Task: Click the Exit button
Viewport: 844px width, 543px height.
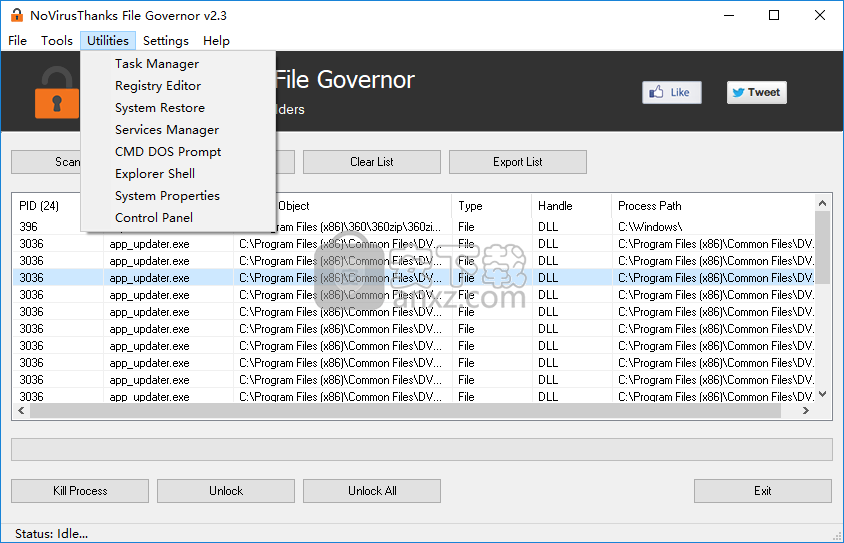Action: [x=763, y=491]
